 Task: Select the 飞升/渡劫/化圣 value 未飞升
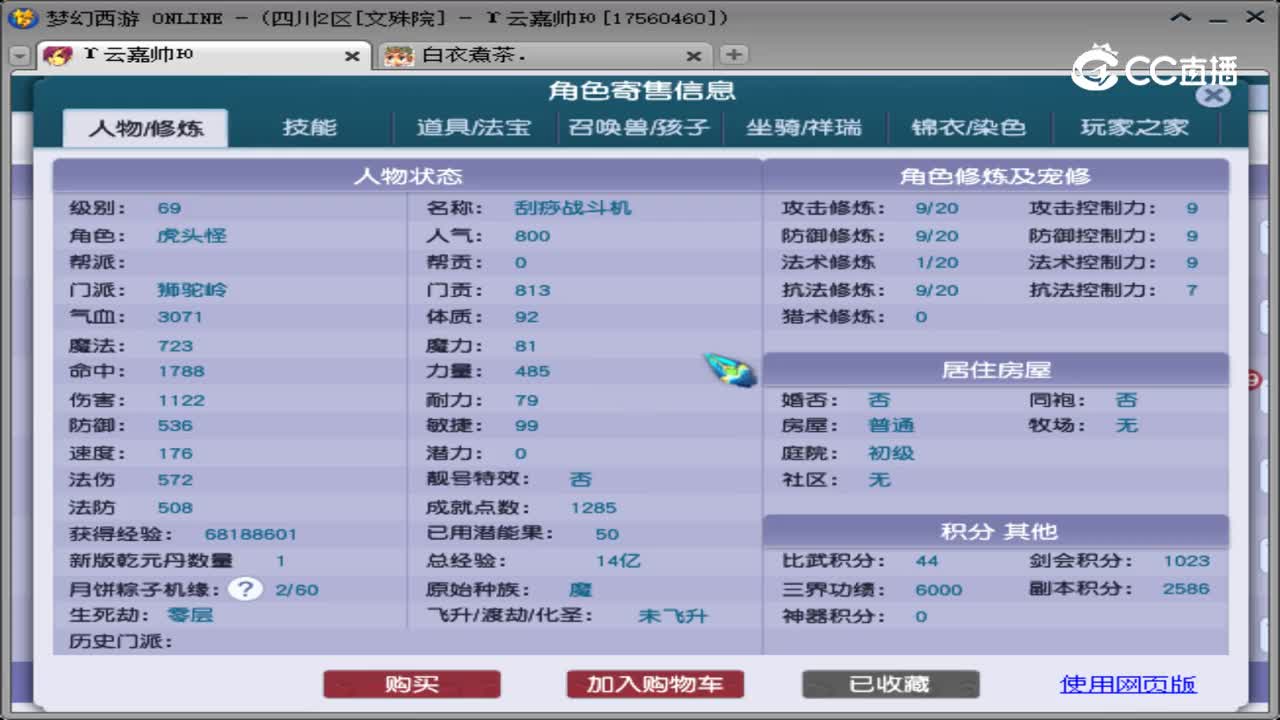tap(673, 616)
